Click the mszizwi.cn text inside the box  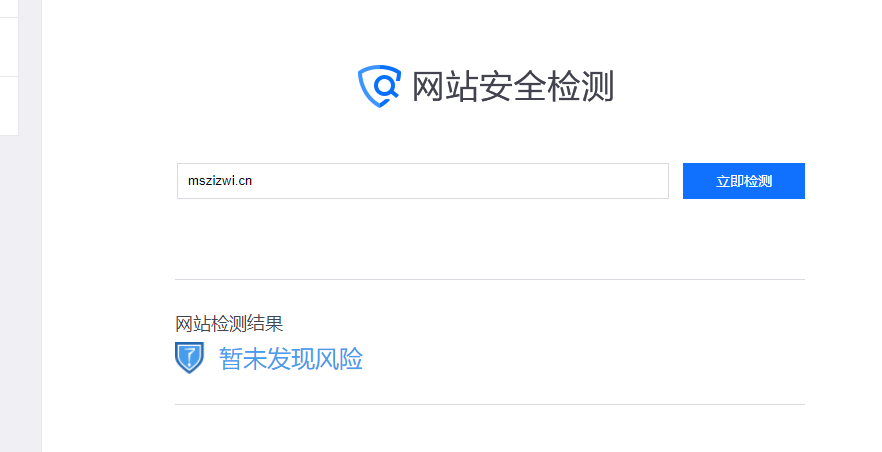[220, 180]
